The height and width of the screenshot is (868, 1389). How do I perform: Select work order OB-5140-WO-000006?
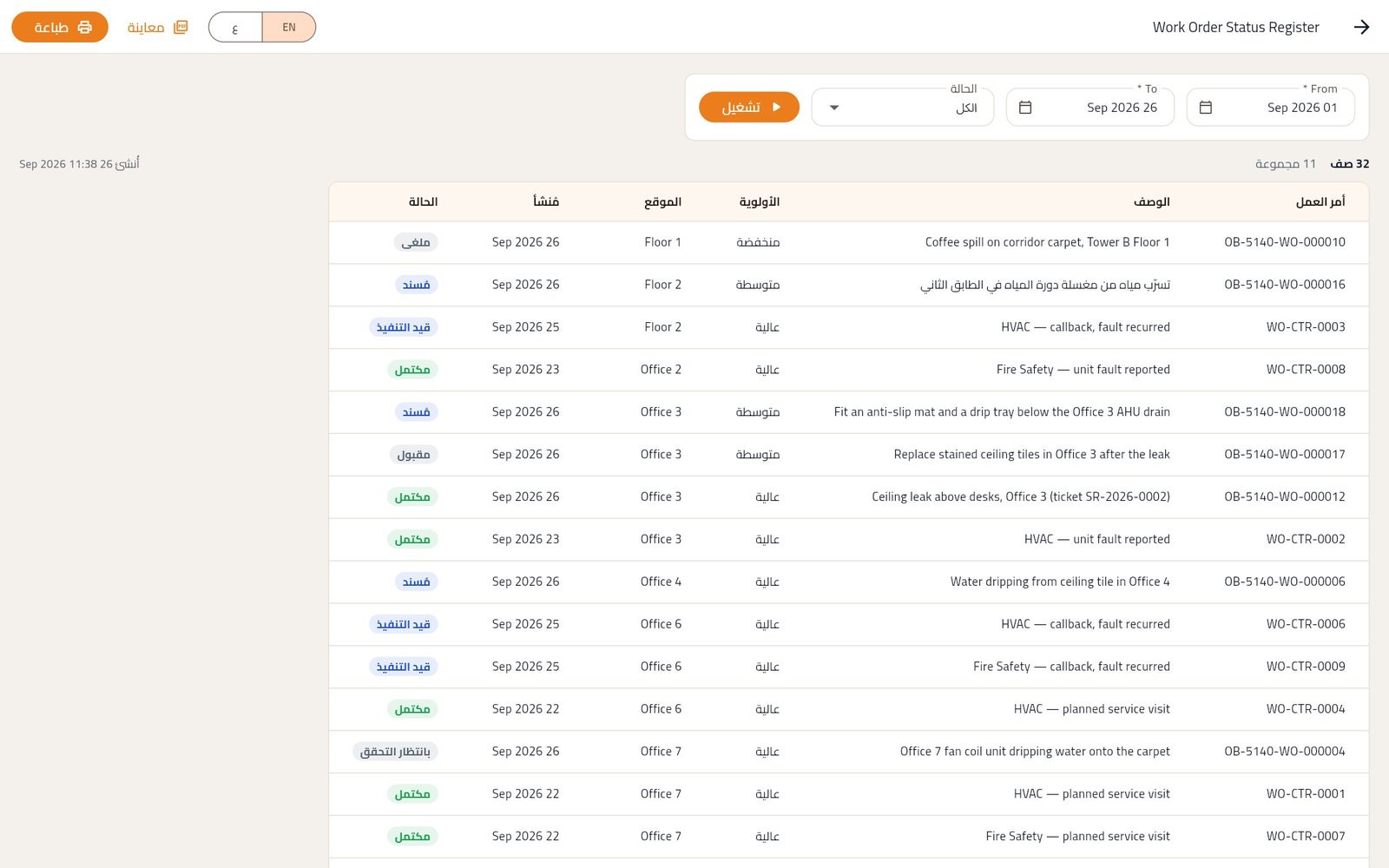click(1285, 582)
